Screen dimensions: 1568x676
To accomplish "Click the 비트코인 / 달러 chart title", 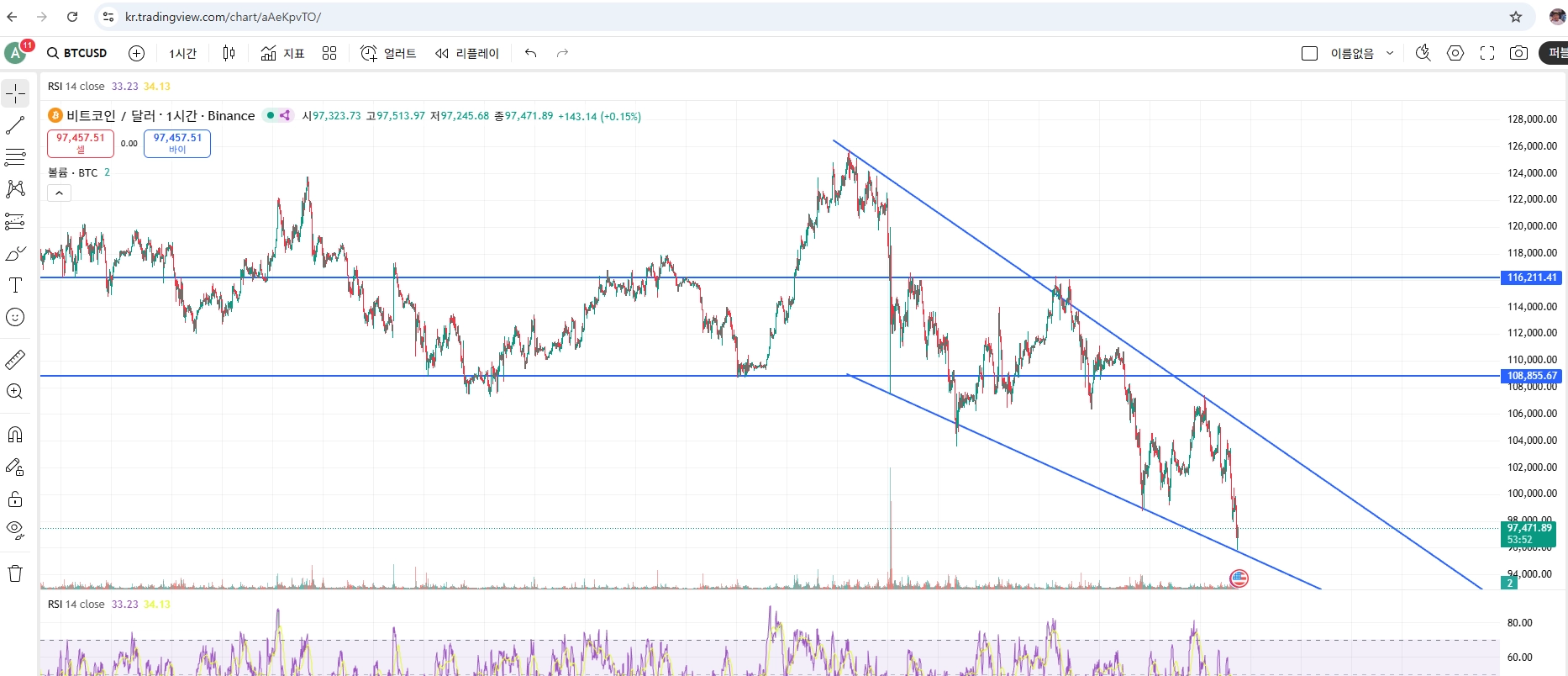I will (160, 116).
